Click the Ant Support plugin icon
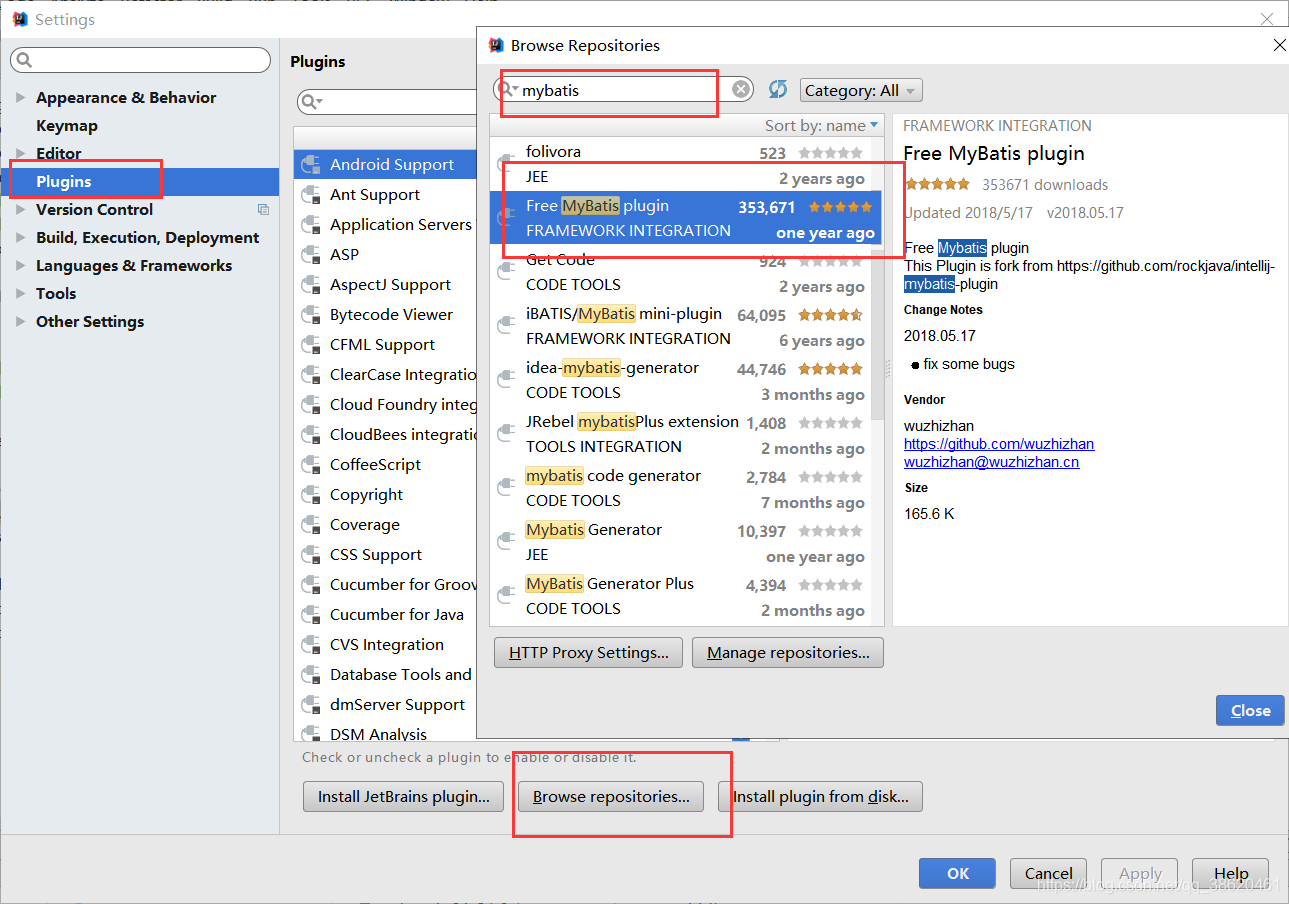Screen dimensions: 1289x904 pos(311,195)
